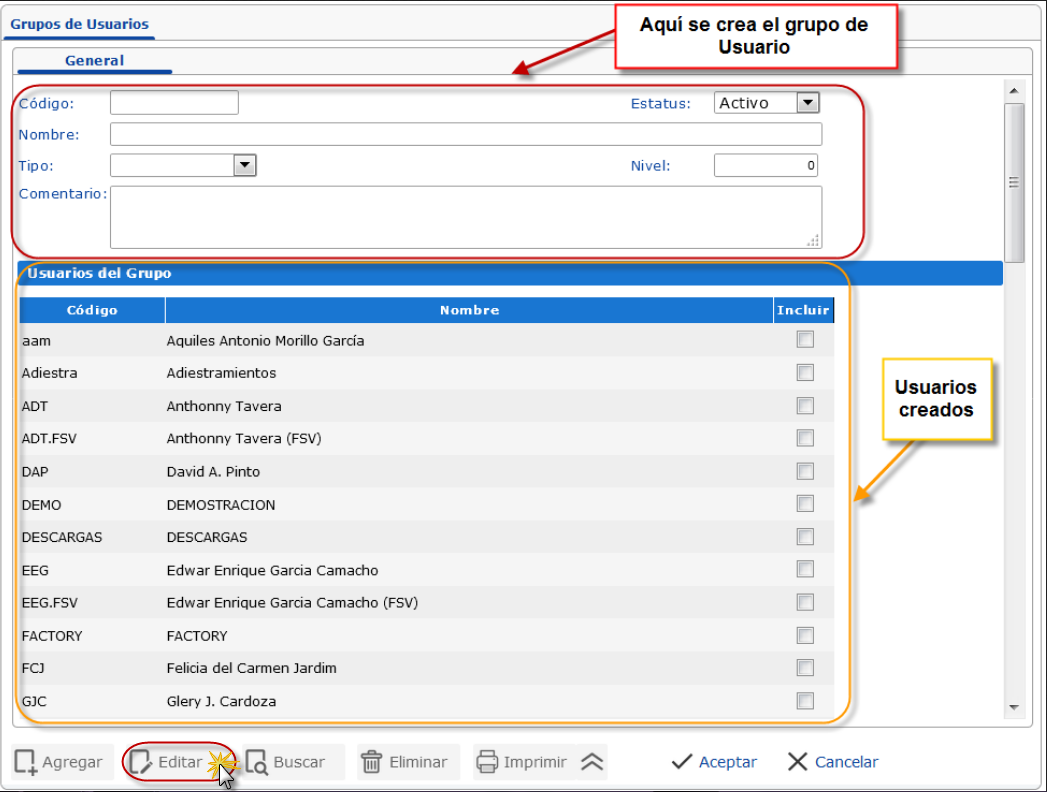Click the Editar pencil icon
1047x792 pixels.
click(x=141, y=762)
